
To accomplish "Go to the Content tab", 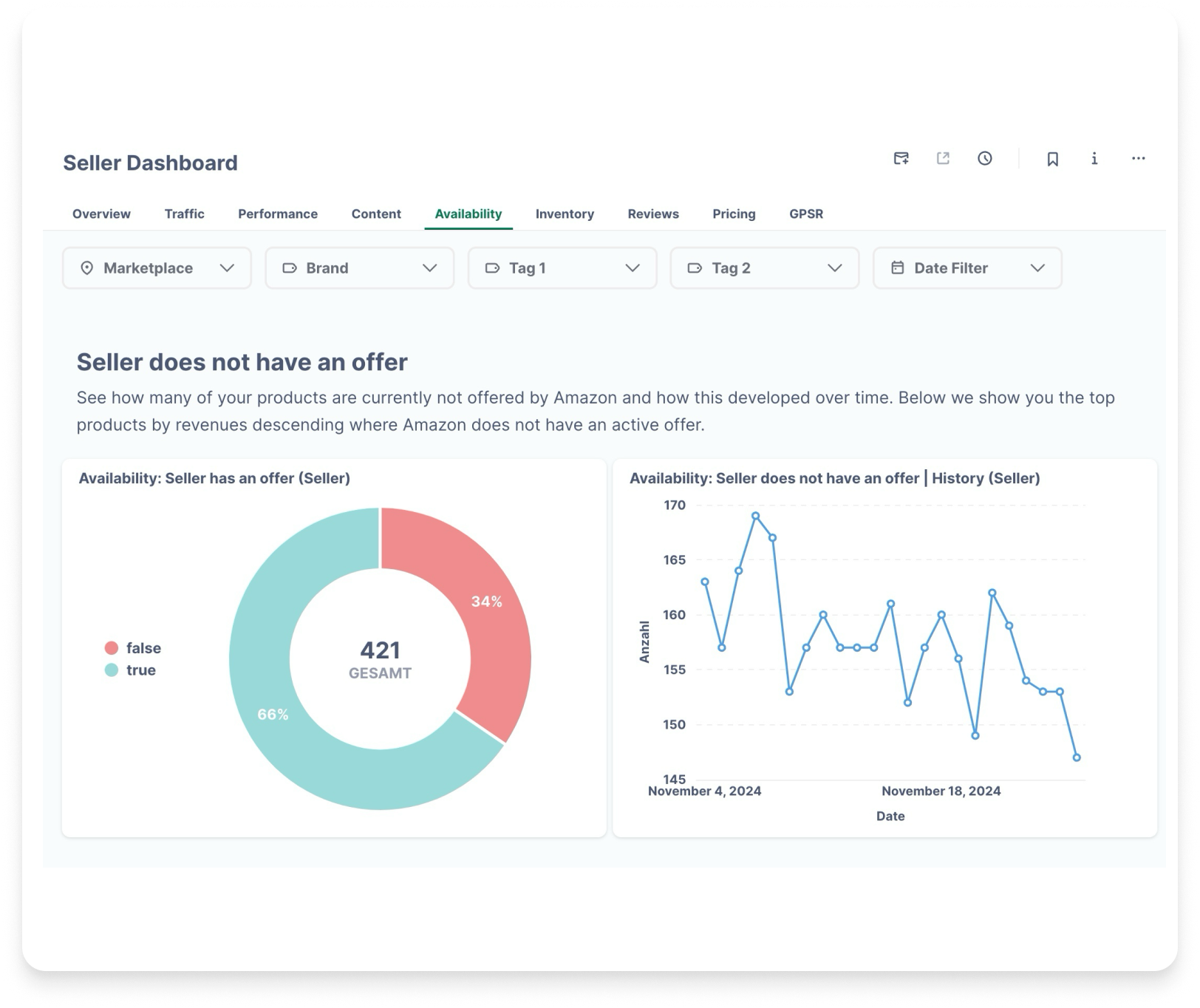I will point(376,214).
